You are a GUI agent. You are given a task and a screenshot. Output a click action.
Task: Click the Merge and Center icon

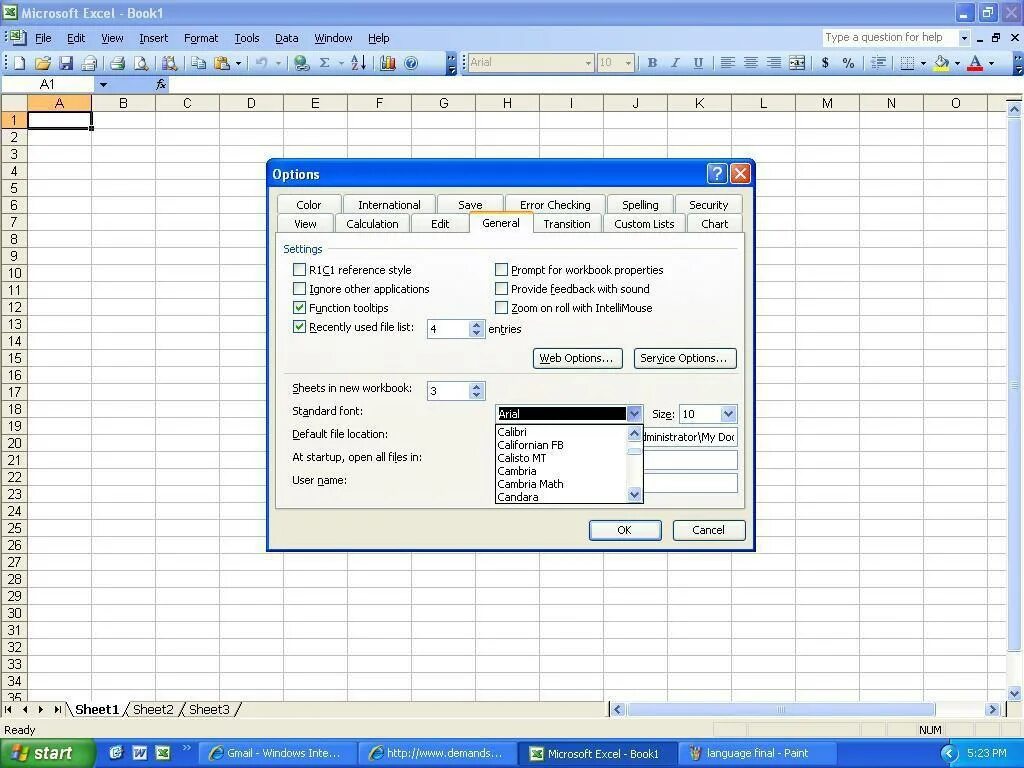tap(797, 63)
